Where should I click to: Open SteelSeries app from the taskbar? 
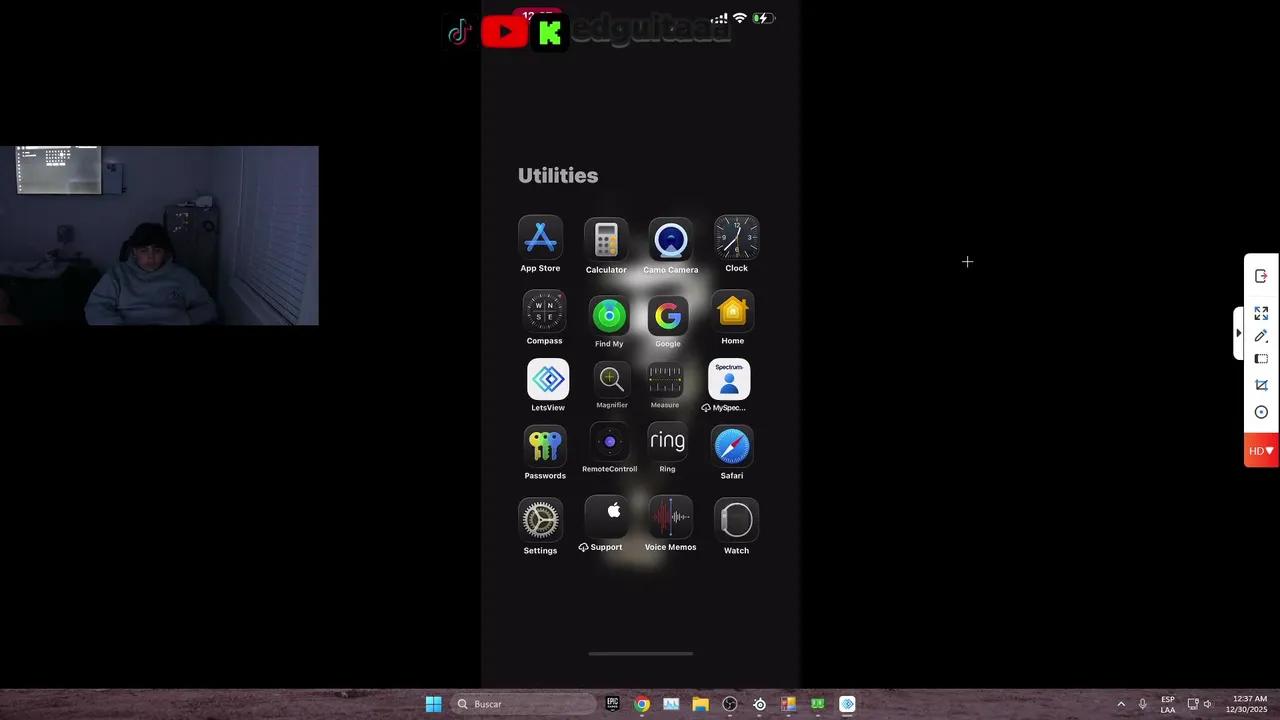(x=759, y=704)
